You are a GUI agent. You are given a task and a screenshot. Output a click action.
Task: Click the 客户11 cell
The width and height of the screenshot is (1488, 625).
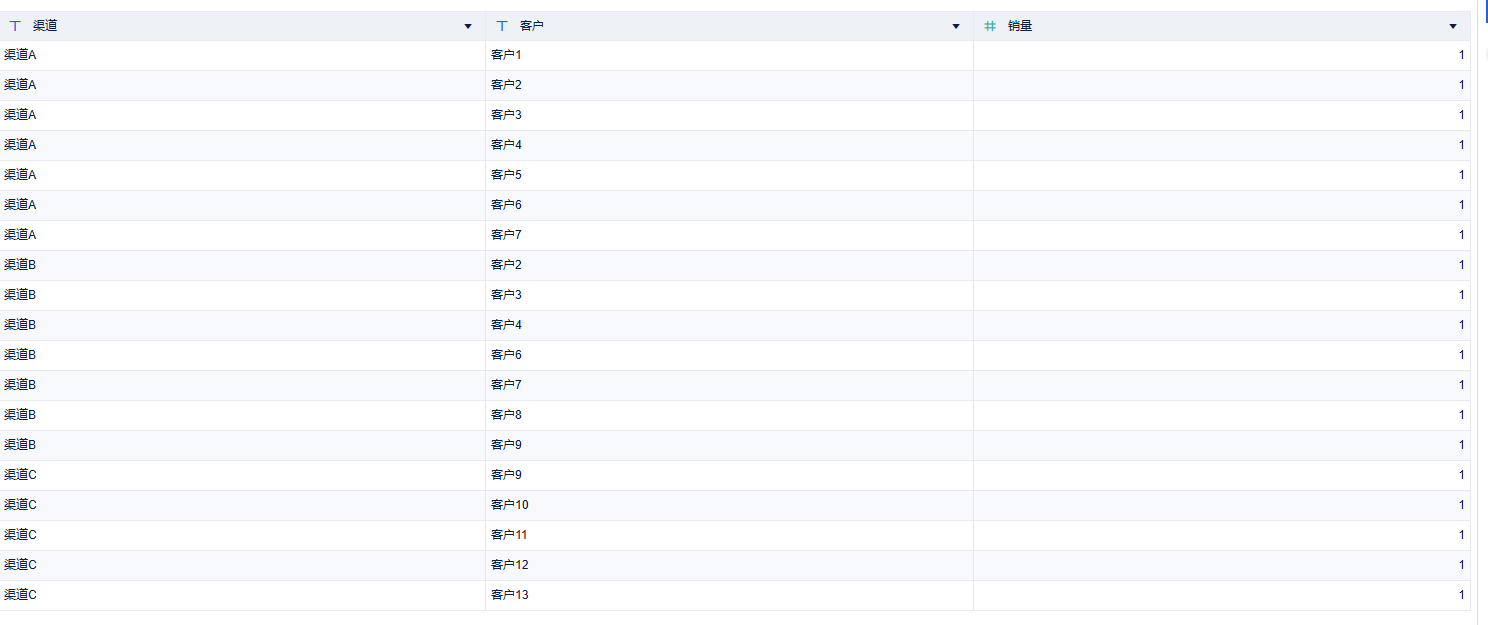point(729,535)
